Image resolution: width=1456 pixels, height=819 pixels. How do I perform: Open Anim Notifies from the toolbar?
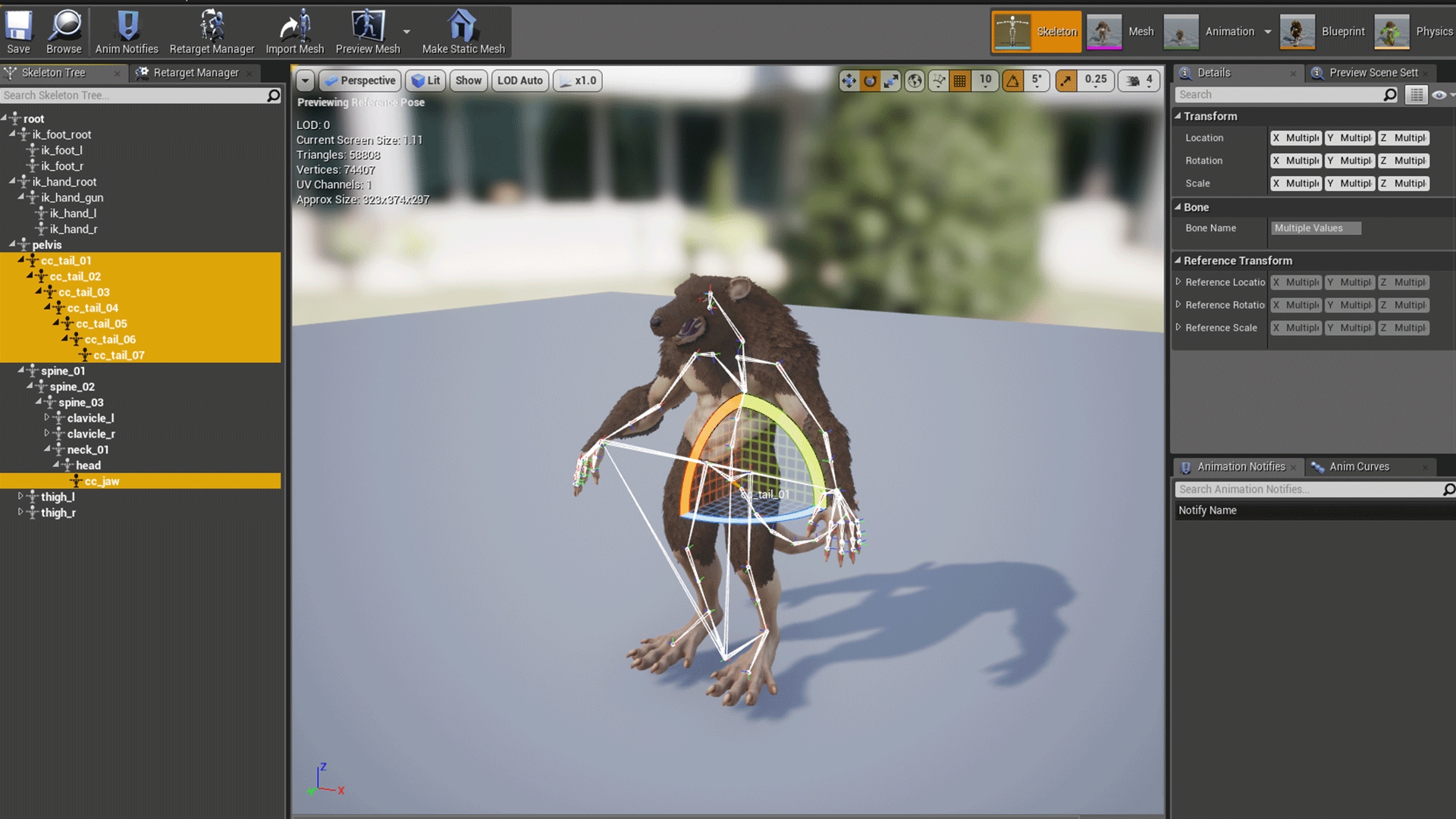pos(126,30)
